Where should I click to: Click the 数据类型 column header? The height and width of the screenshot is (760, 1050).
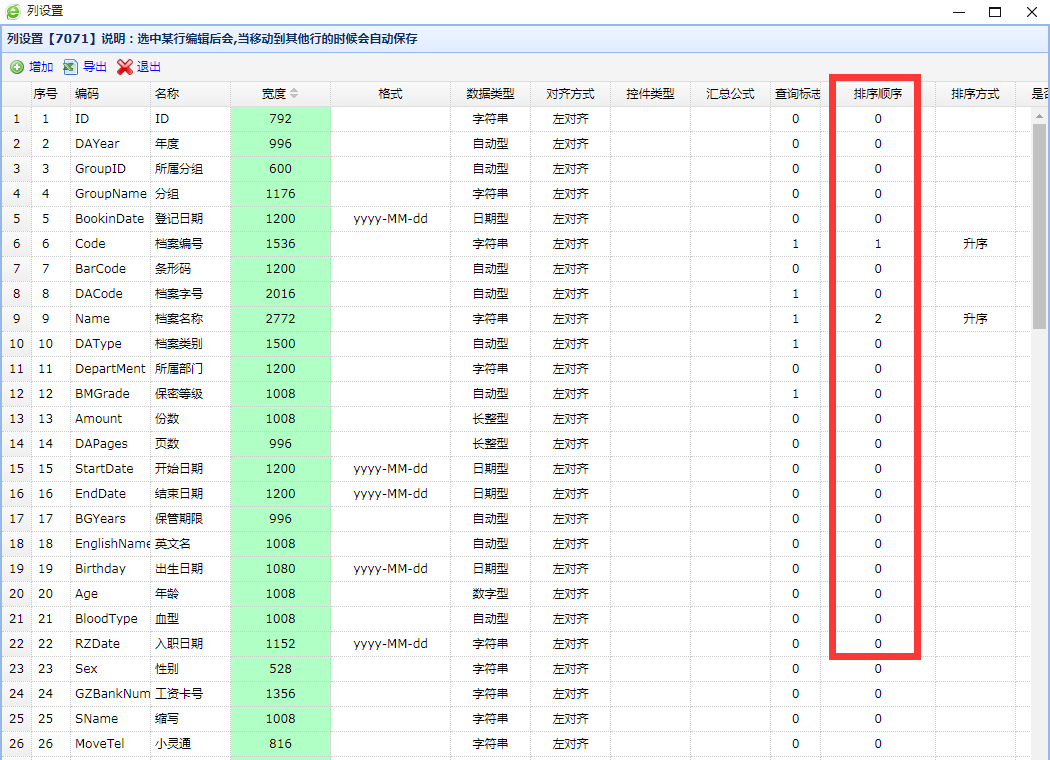490,94
